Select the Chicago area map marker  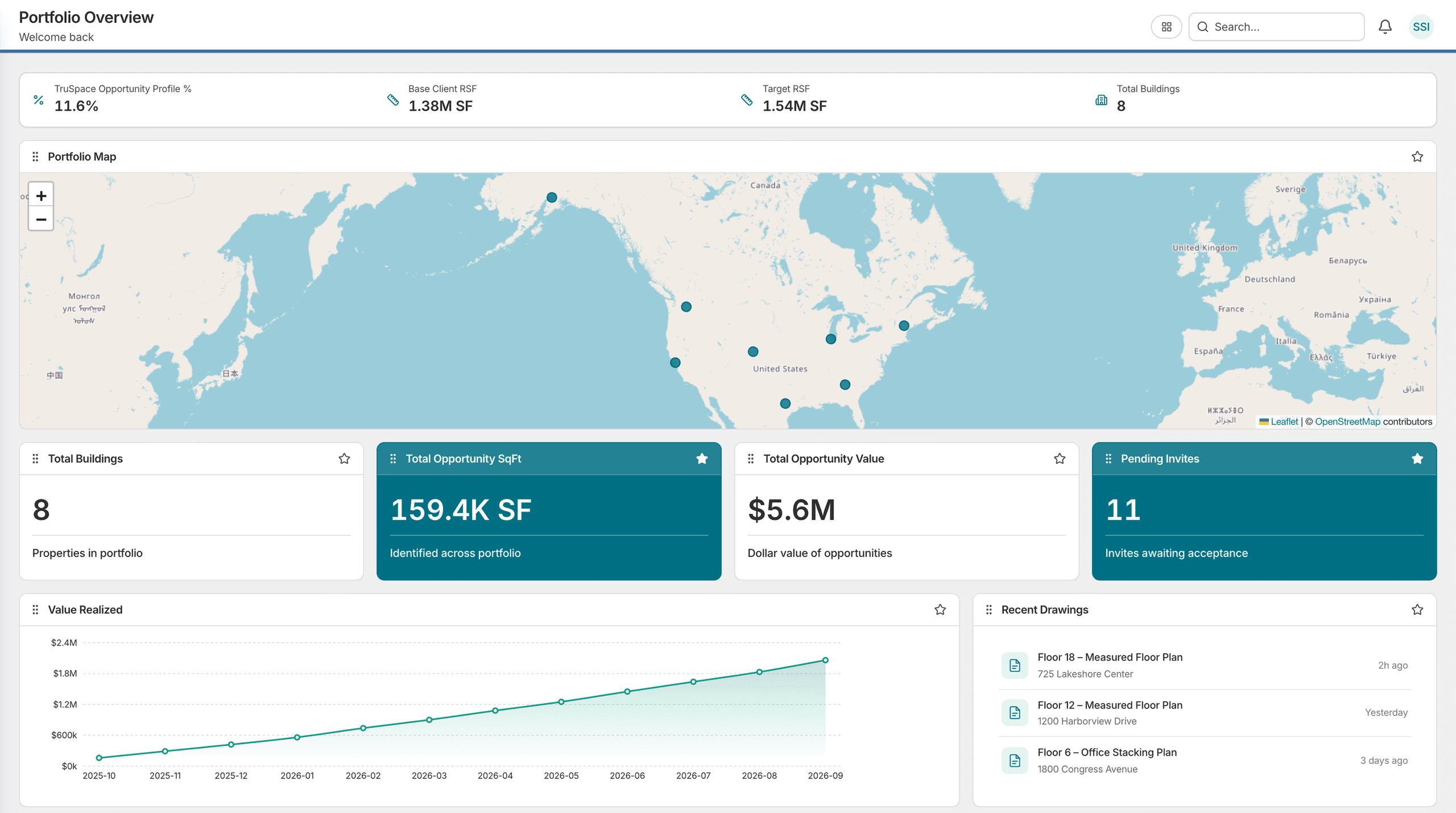830,339
